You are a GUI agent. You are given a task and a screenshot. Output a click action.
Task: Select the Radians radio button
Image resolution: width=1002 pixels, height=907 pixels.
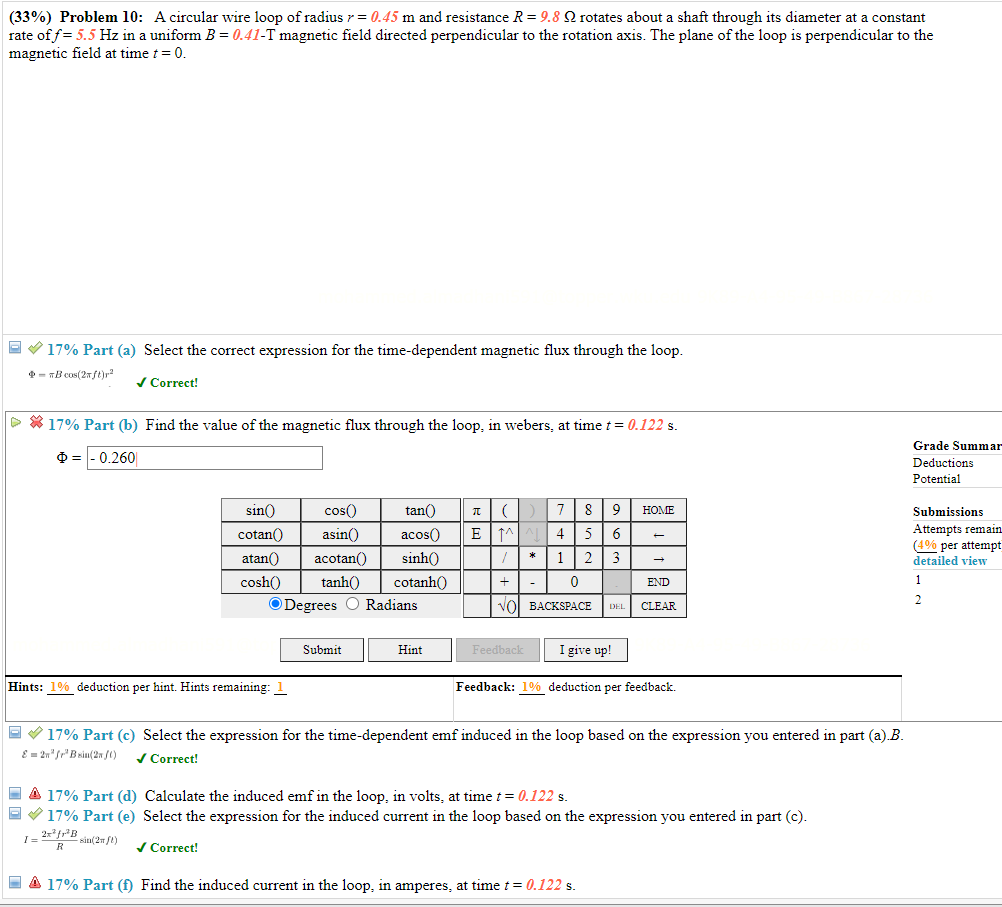(352, 605)
